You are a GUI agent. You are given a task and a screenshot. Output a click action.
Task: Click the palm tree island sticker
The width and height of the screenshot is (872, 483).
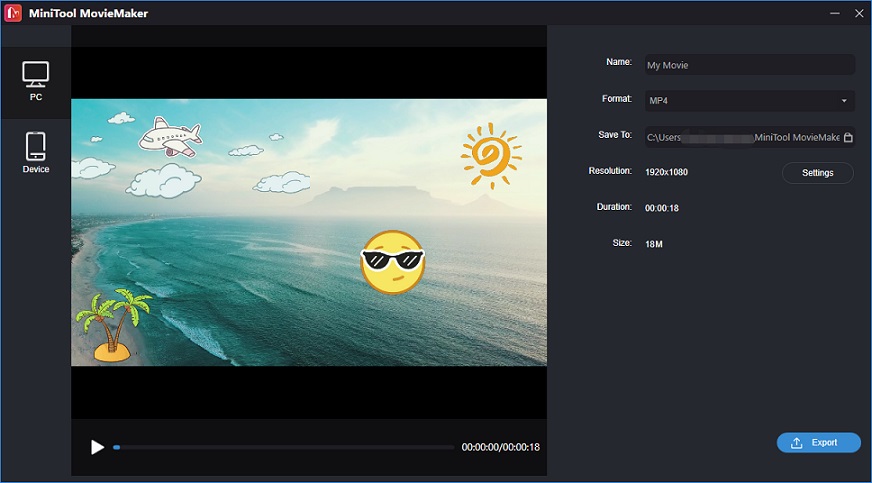click(x=113, y=325)
